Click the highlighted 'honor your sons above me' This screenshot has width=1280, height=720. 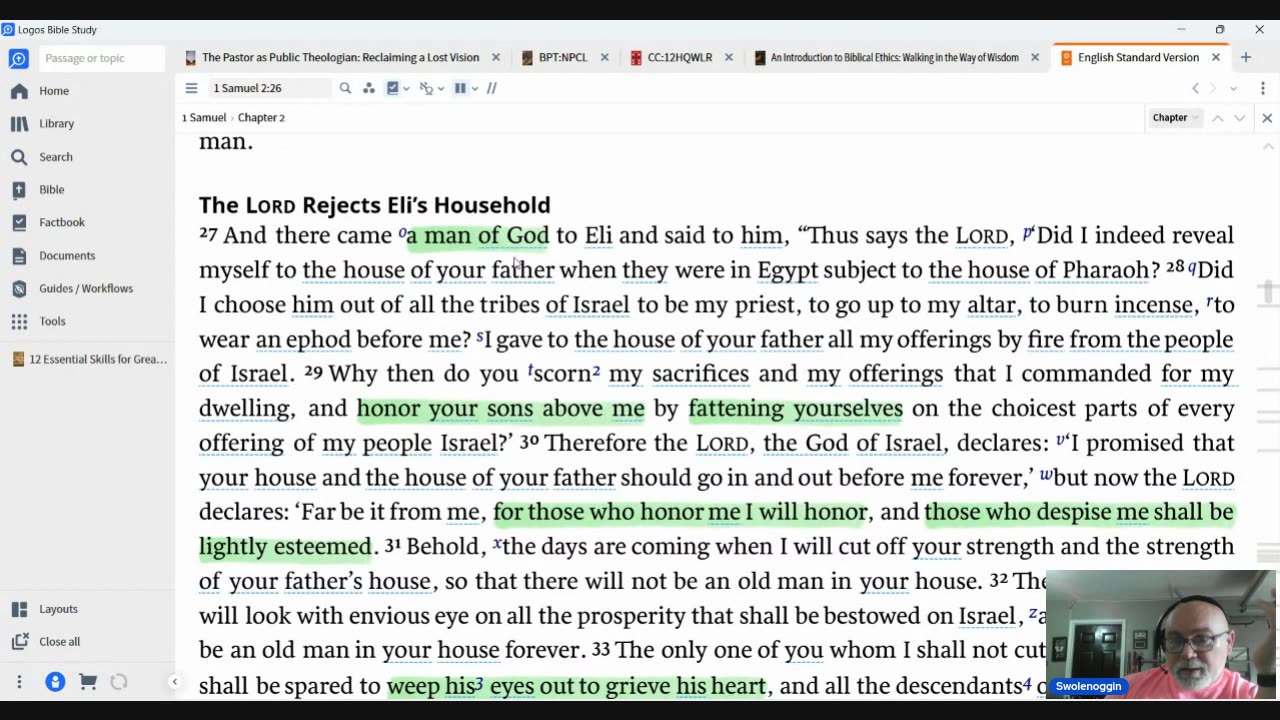tap(500, 409)
